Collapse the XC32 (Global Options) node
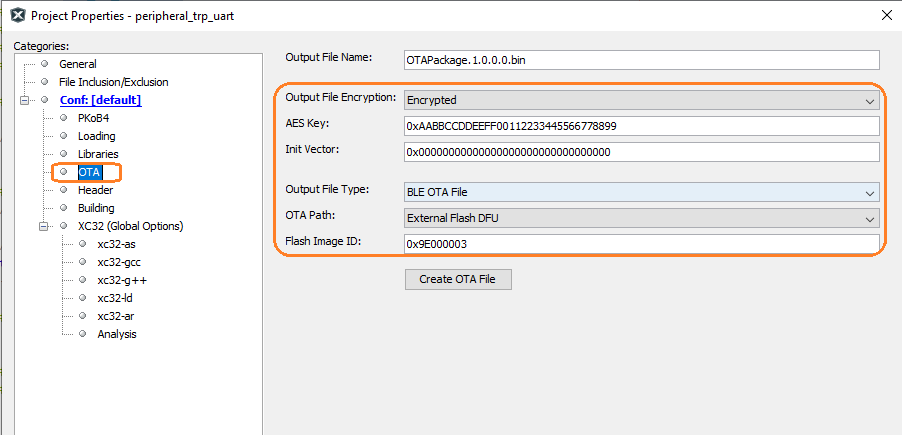This screenshot has width=902, height=437. coord(44,226)
